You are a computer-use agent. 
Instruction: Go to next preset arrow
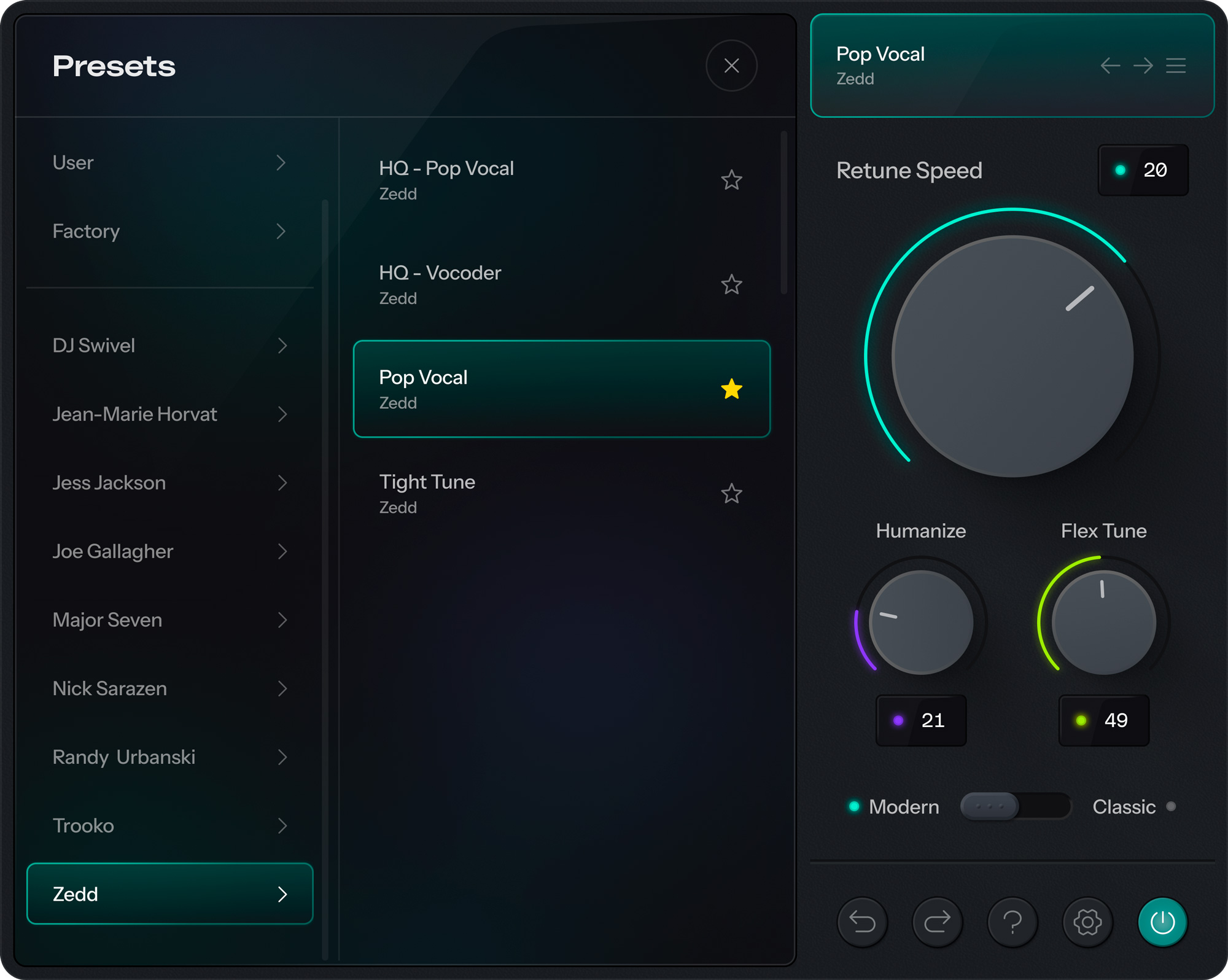1143,65
